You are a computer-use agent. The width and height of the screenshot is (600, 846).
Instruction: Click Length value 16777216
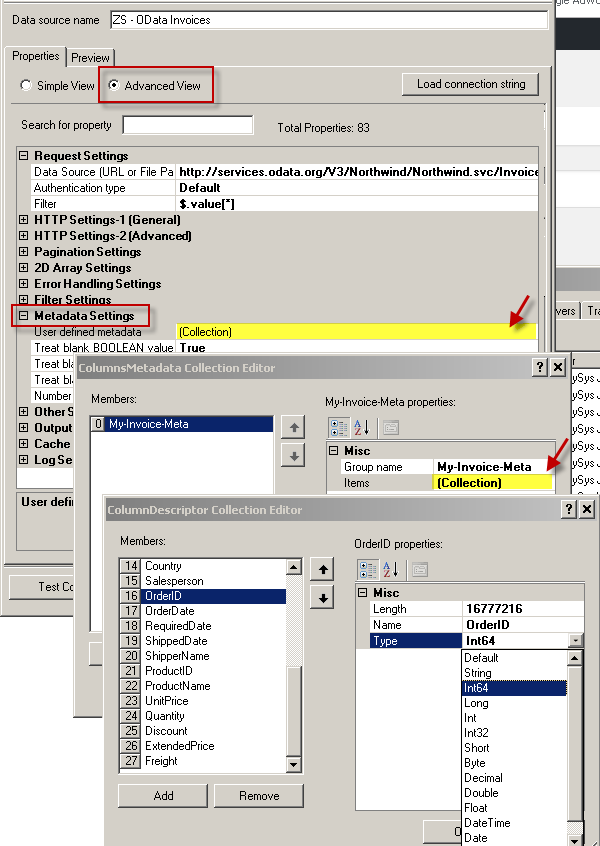(x=523, y=609)
